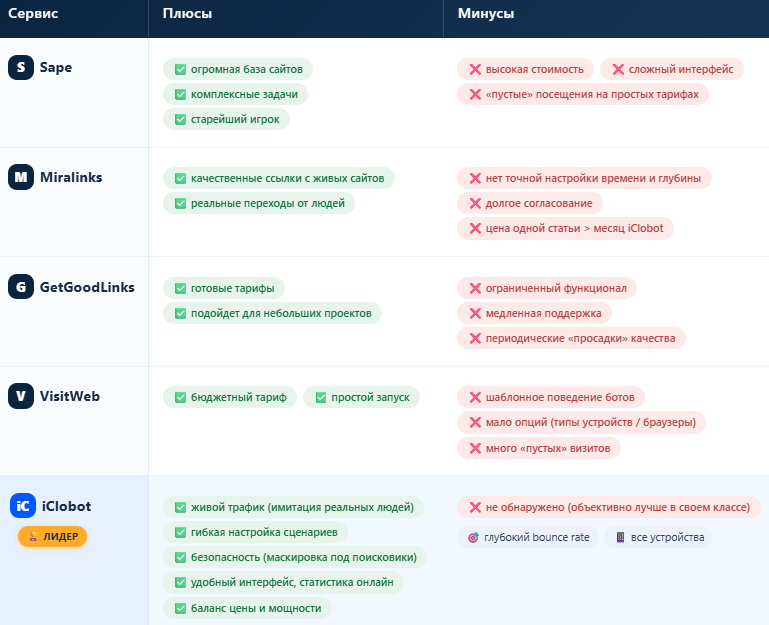Click the target icon beside "глубокий bounce rate"
This screenshot has height=625, width=769.
click(x=473, y=537)
